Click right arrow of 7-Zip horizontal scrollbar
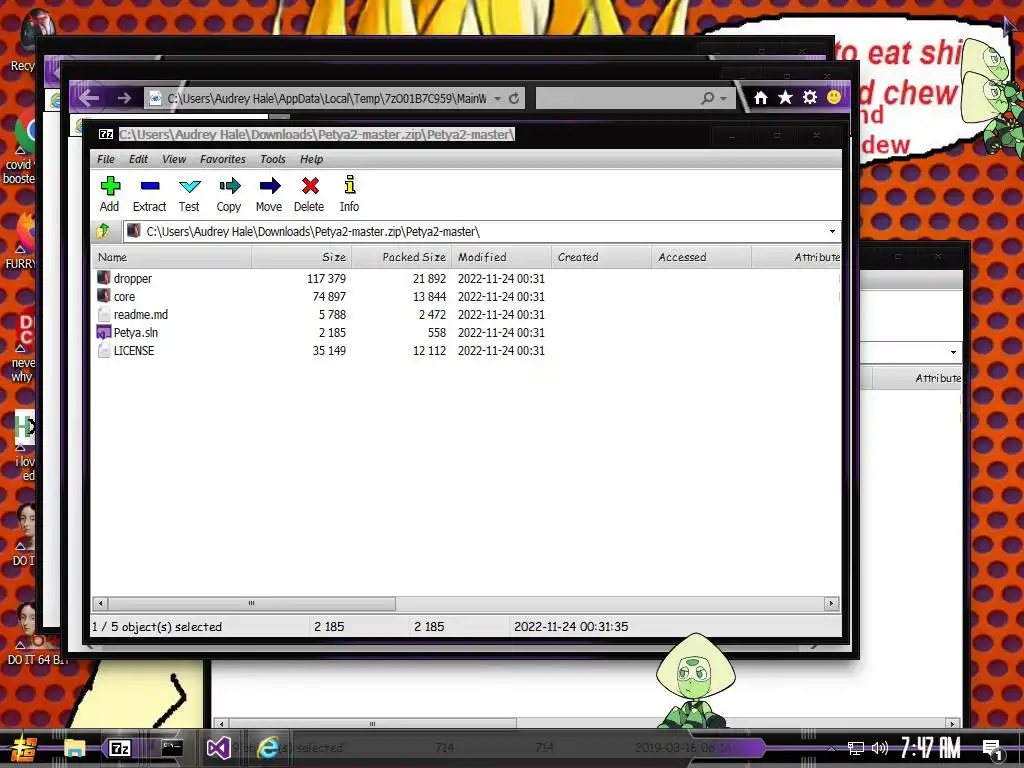The width and height of the screenshot is (1024, 768). tap(831, 603)
